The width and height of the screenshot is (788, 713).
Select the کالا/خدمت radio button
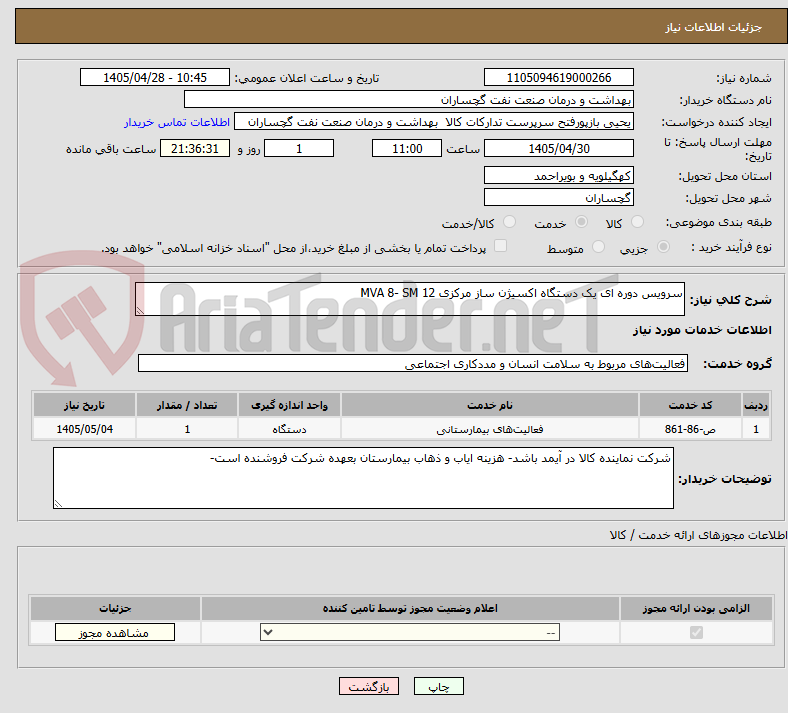click(x=510, y=222)
